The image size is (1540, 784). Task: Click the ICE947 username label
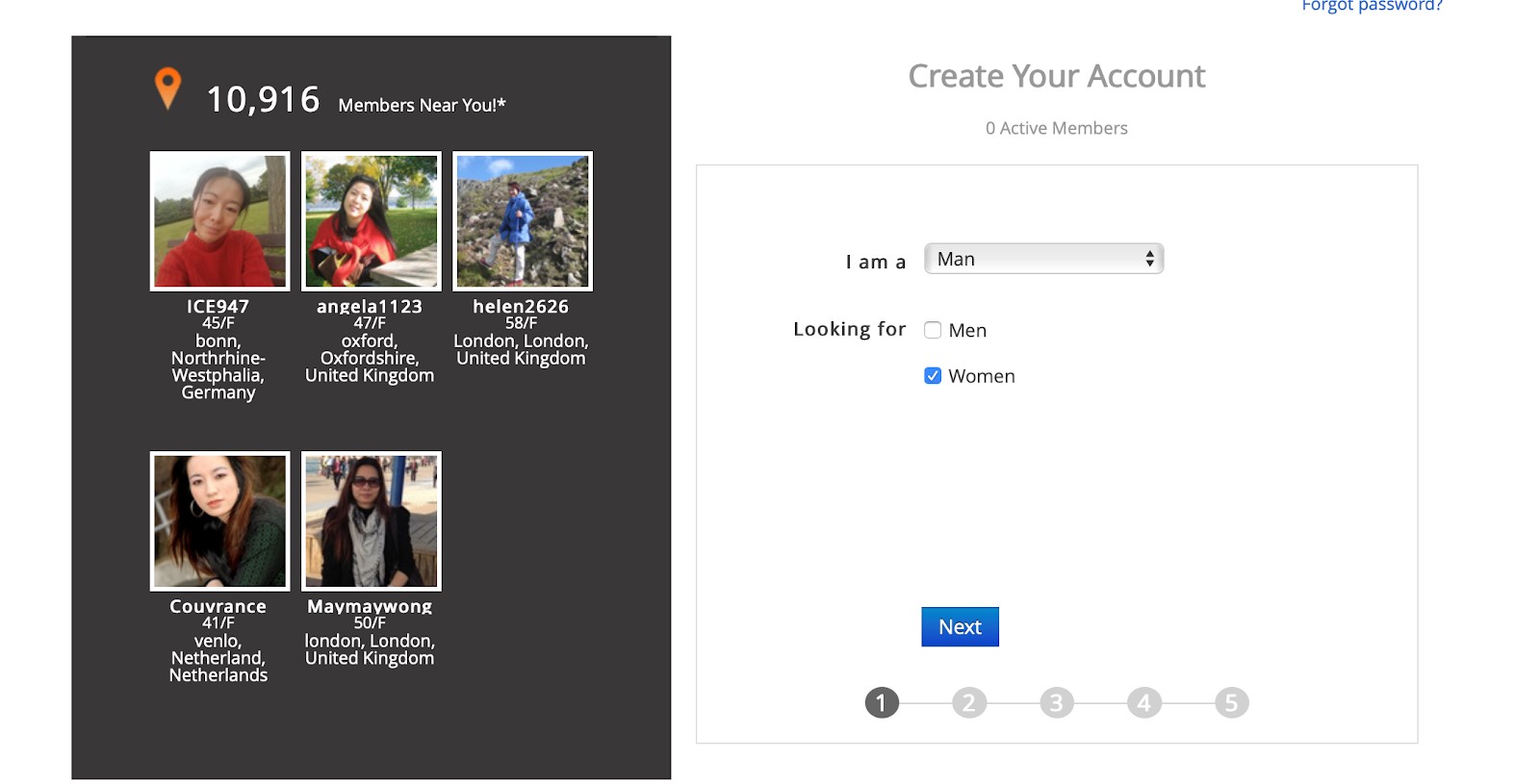(218, 306)
